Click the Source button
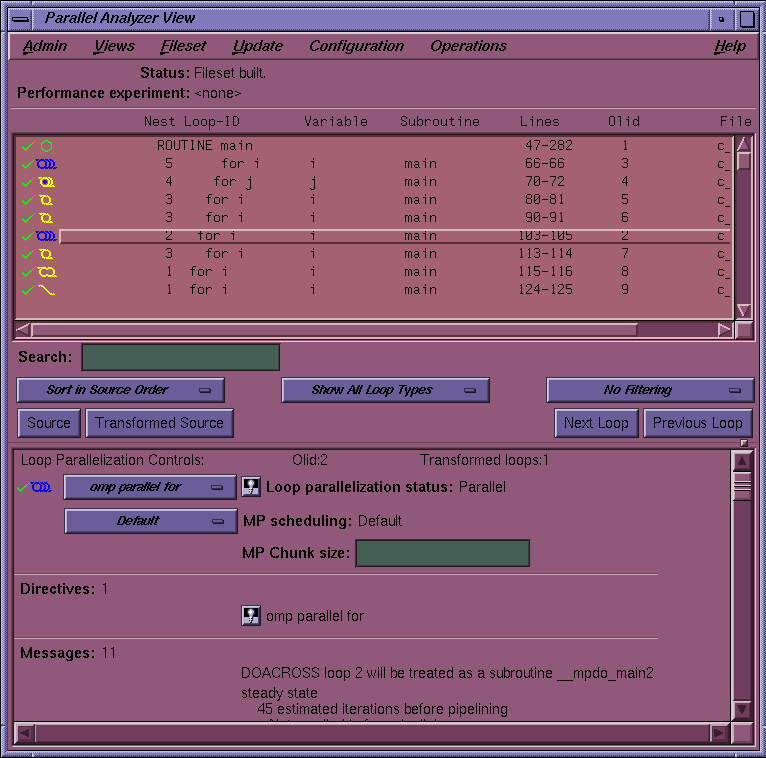This screenshot has width=766, height=758. coord(49,422)
